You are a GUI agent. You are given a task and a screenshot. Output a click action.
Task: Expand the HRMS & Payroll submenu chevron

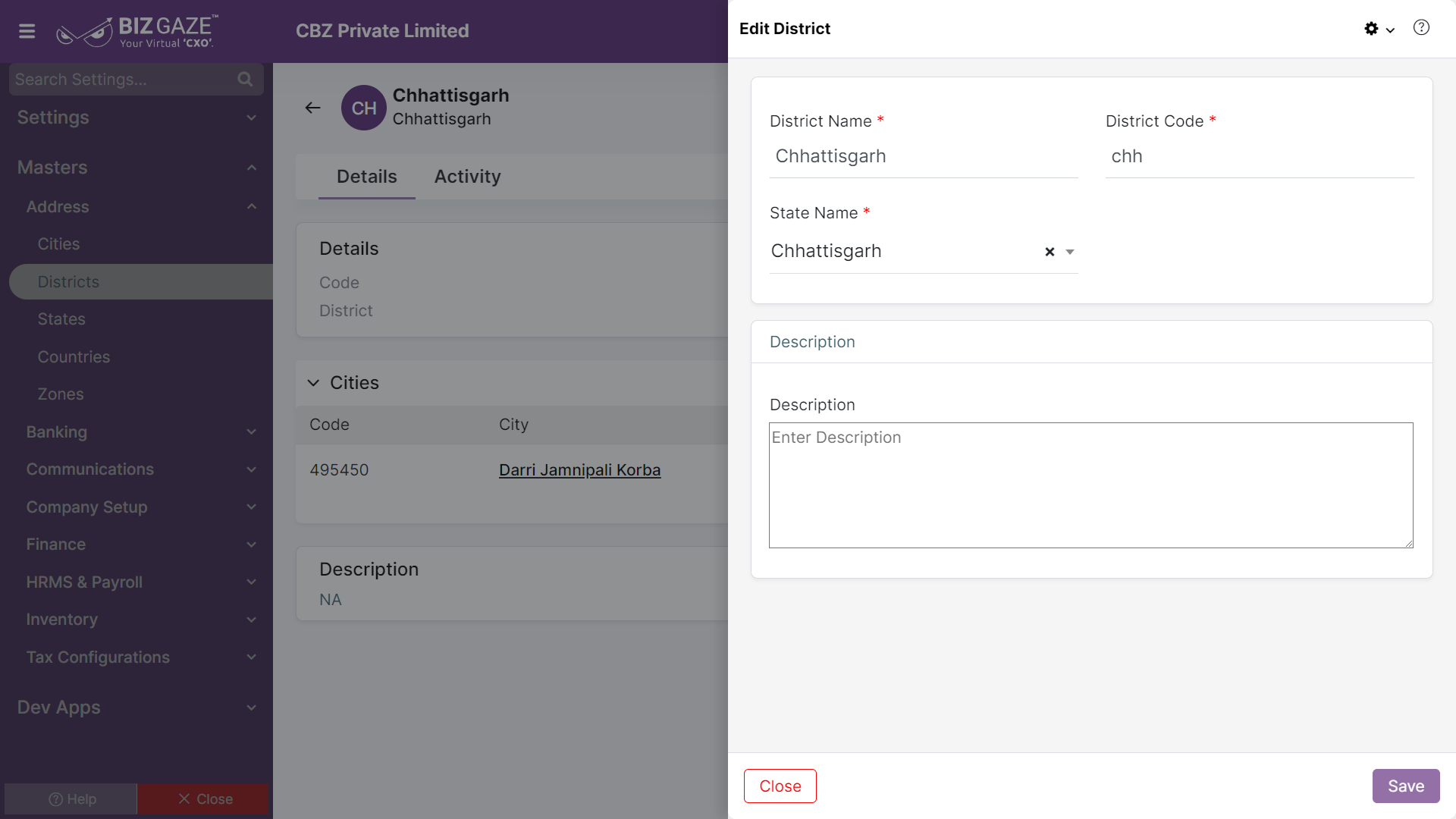252,582
